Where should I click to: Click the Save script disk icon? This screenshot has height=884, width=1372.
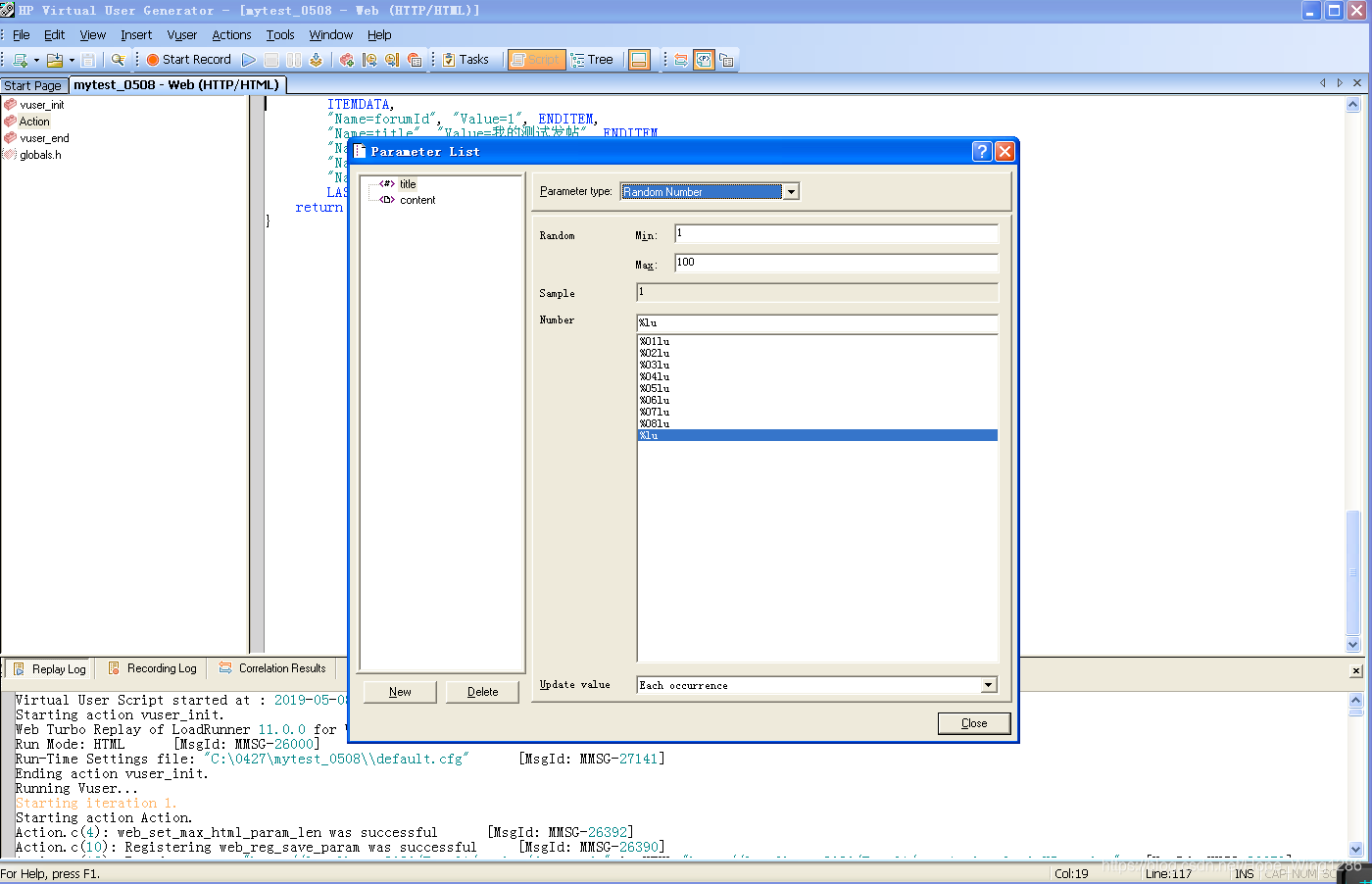(88, 60)
